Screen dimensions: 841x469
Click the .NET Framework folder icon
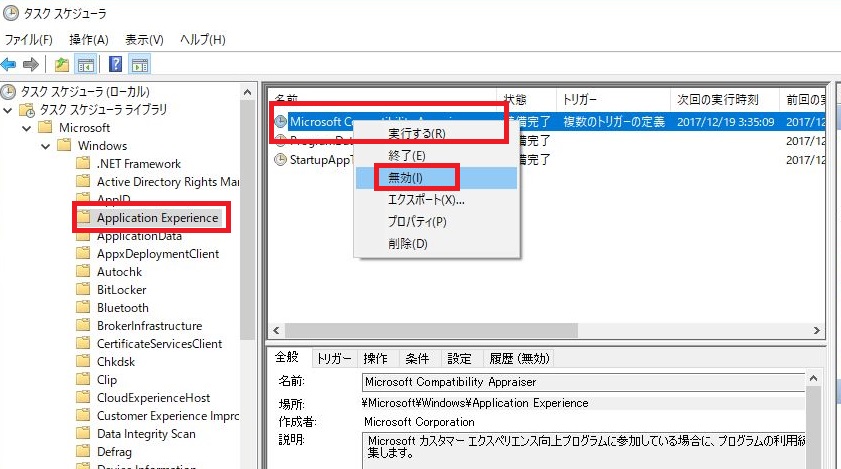[x=83, y=163]
